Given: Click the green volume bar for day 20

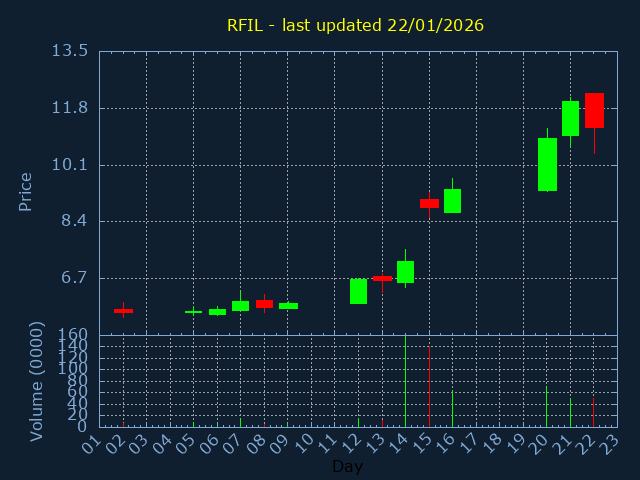Looking at the screenshot, I should tap(546, 407).
